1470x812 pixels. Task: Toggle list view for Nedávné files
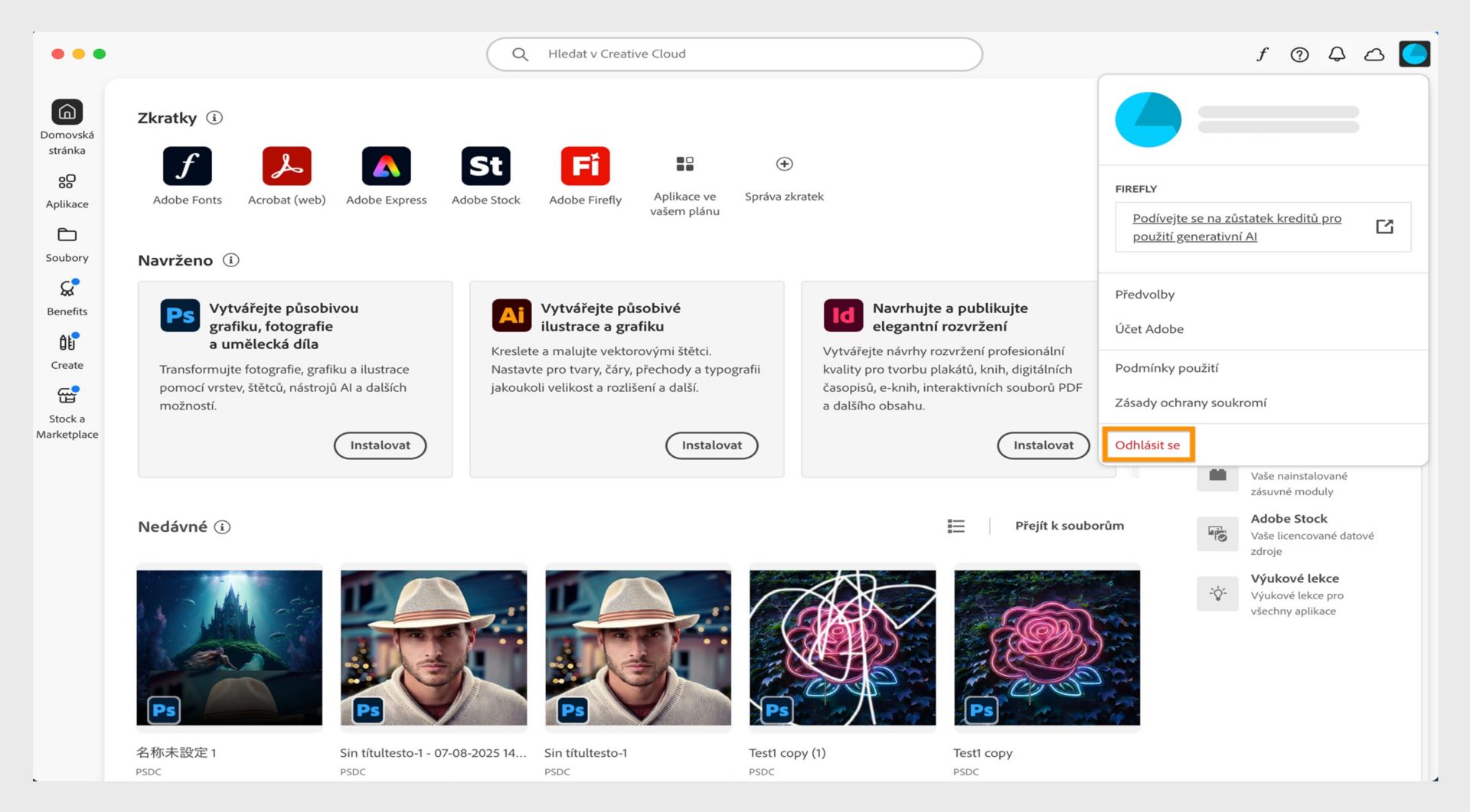coord(955,526)
